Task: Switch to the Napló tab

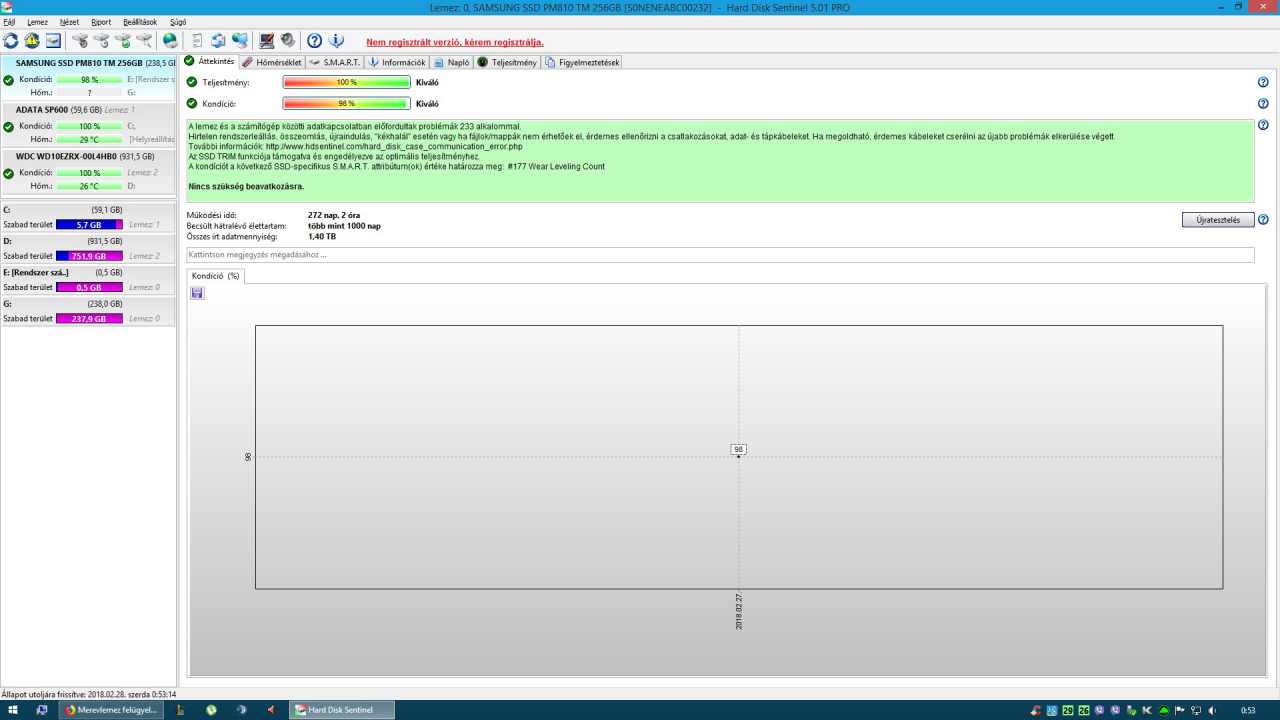Action: (x=452, y=62)
